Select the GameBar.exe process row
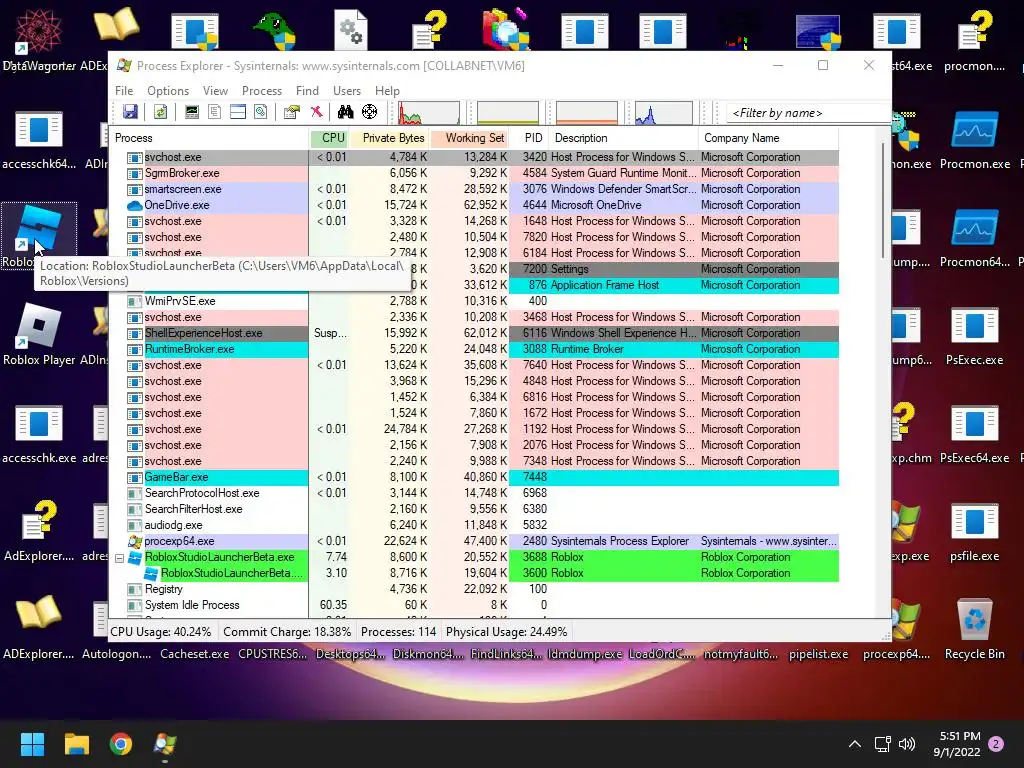 click(474, 477)
